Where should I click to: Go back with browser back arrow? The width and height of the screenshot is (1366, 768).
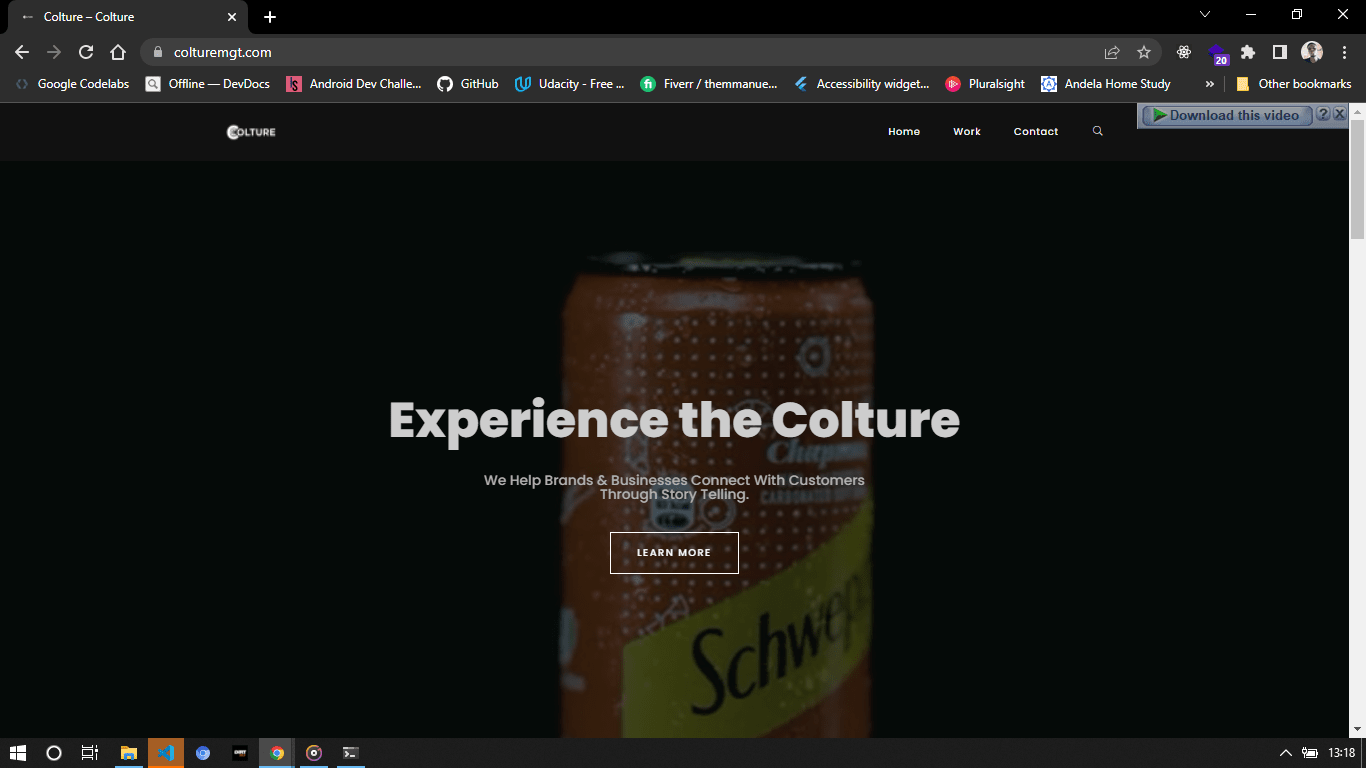pyautogui.click(x=22, y=52)
